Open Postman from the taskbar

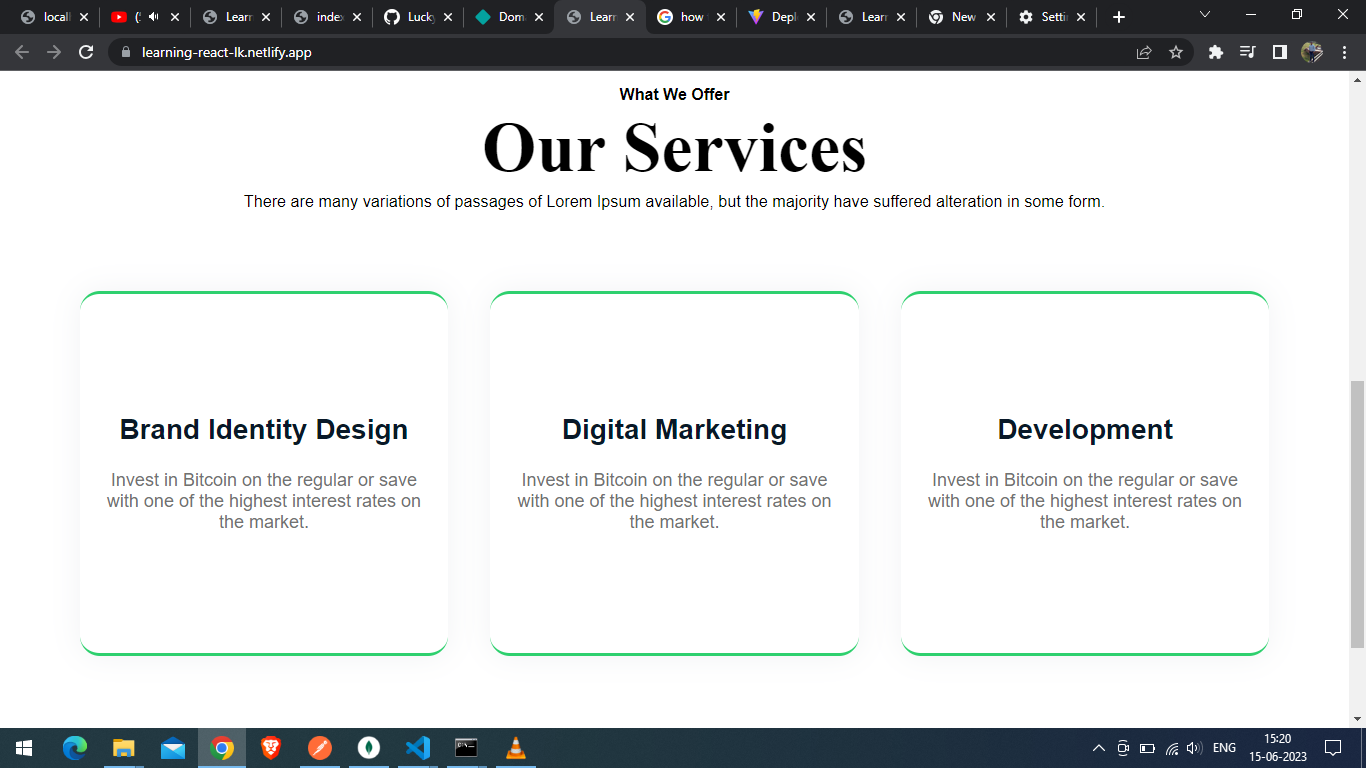point(320,747)
